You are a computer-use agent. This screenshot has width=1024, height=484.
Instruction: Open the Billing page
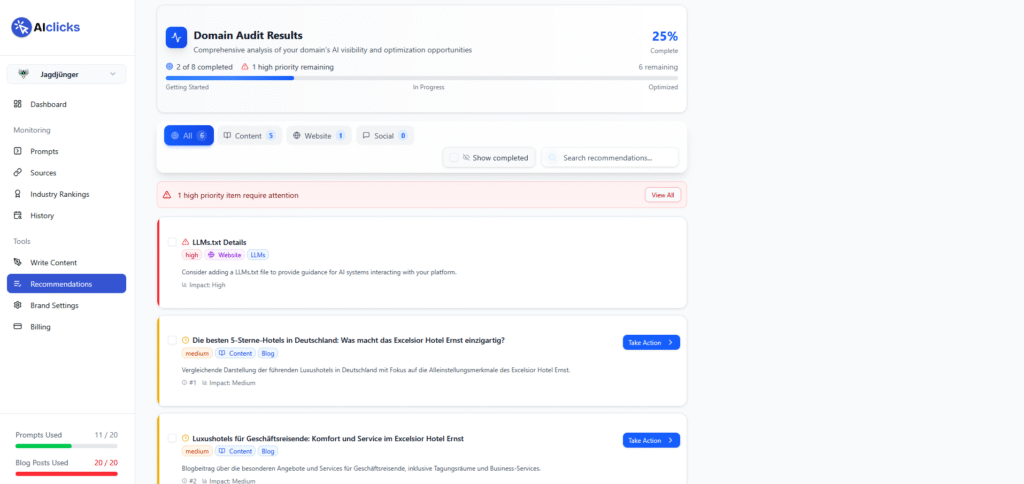tap(40, 327)
